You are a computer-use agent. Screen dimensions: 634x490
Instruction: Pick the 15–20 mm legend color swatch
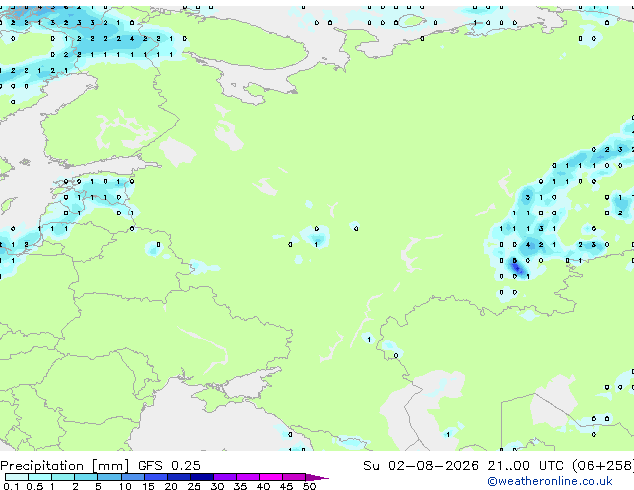click(156, 477)
